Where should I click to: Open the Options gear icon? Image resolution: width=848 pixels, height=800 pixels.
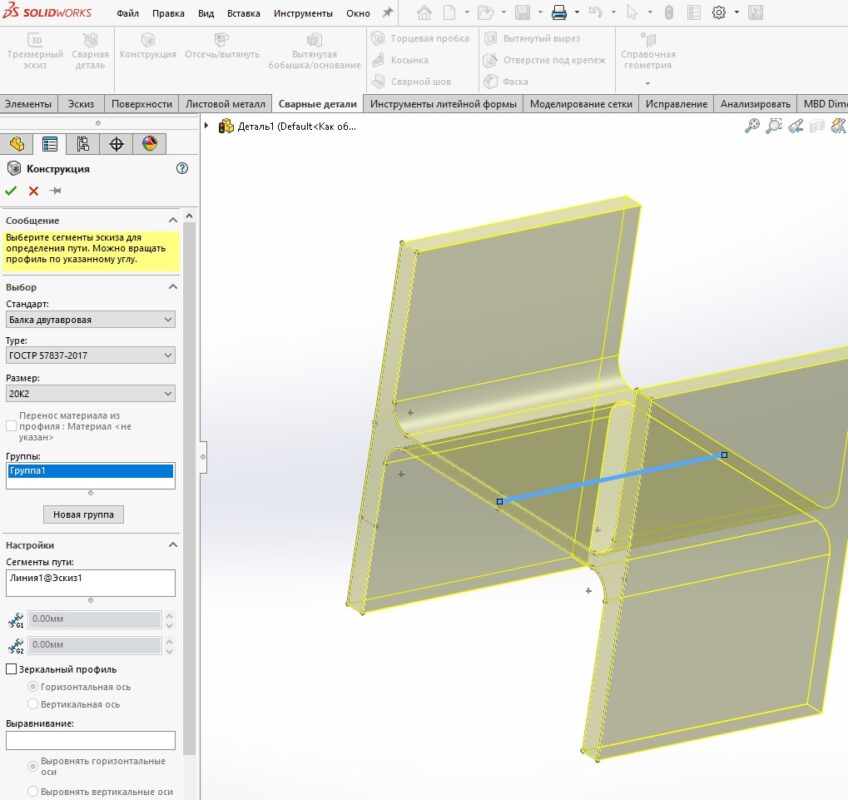coord(719,12)
